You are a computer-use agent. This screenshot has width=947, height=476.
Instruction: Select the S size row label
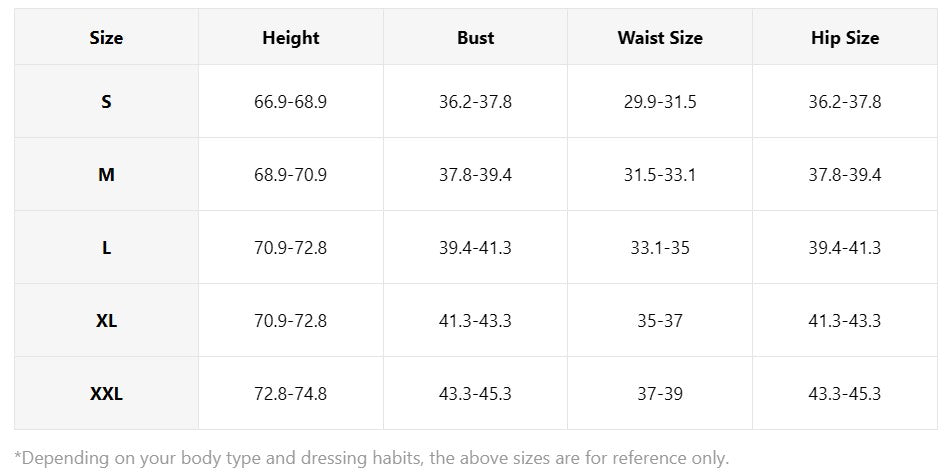(x=106, y=101)
